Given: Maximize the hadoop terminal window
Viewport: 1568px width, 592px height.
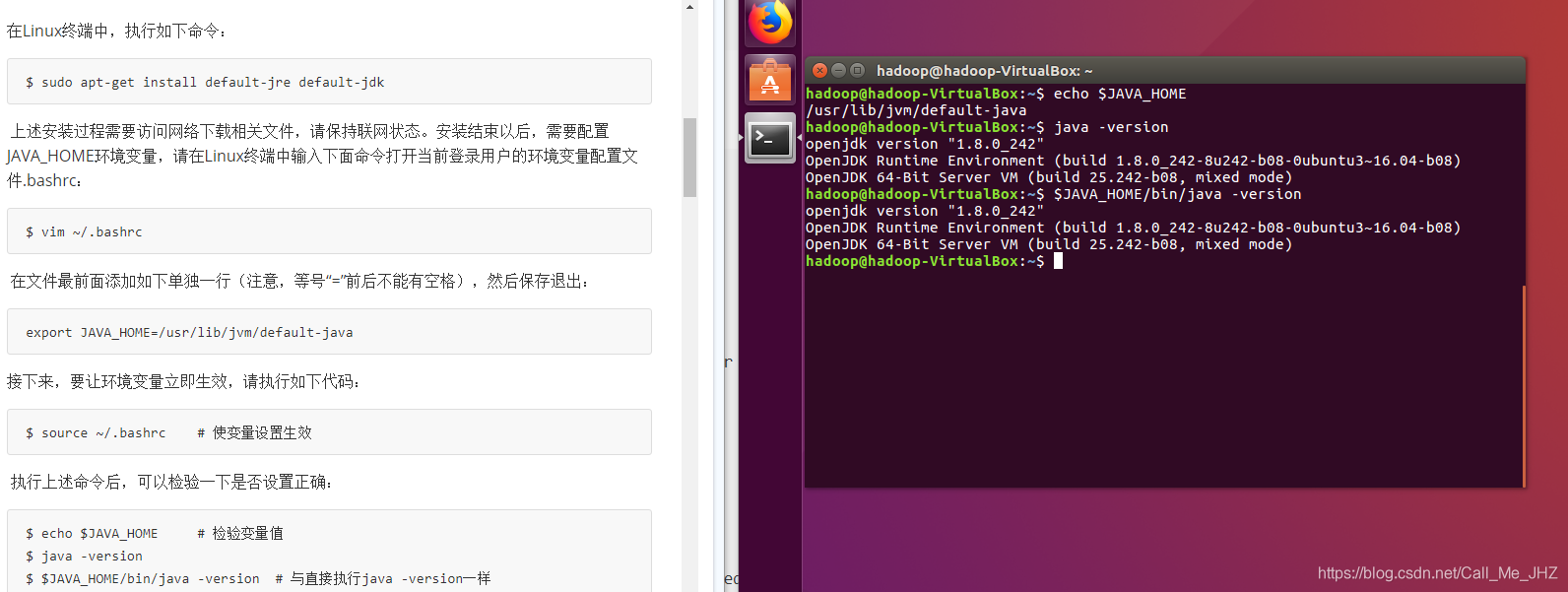Looking at the screenshot, I should point(857,70).
